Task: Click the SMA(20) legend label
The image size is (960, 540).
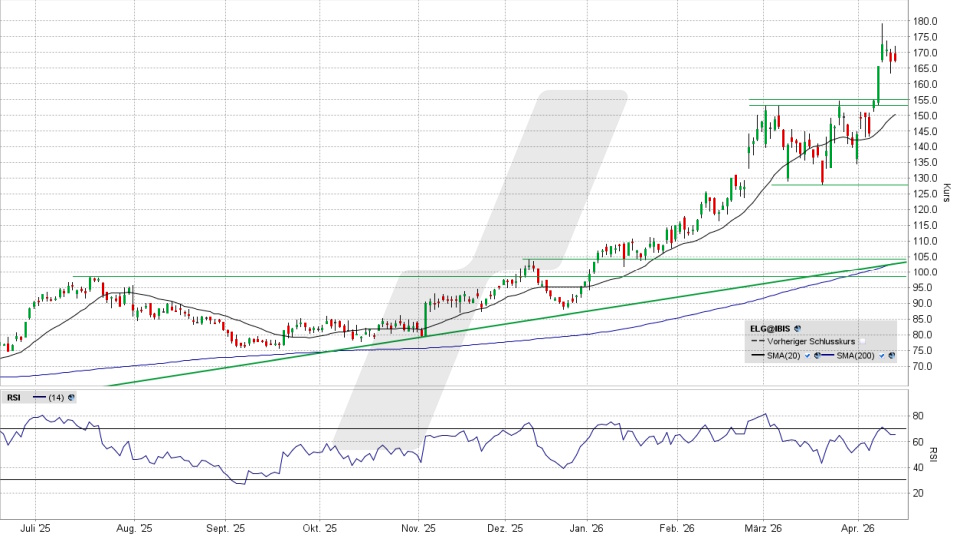Action: (x=784, y=356)
